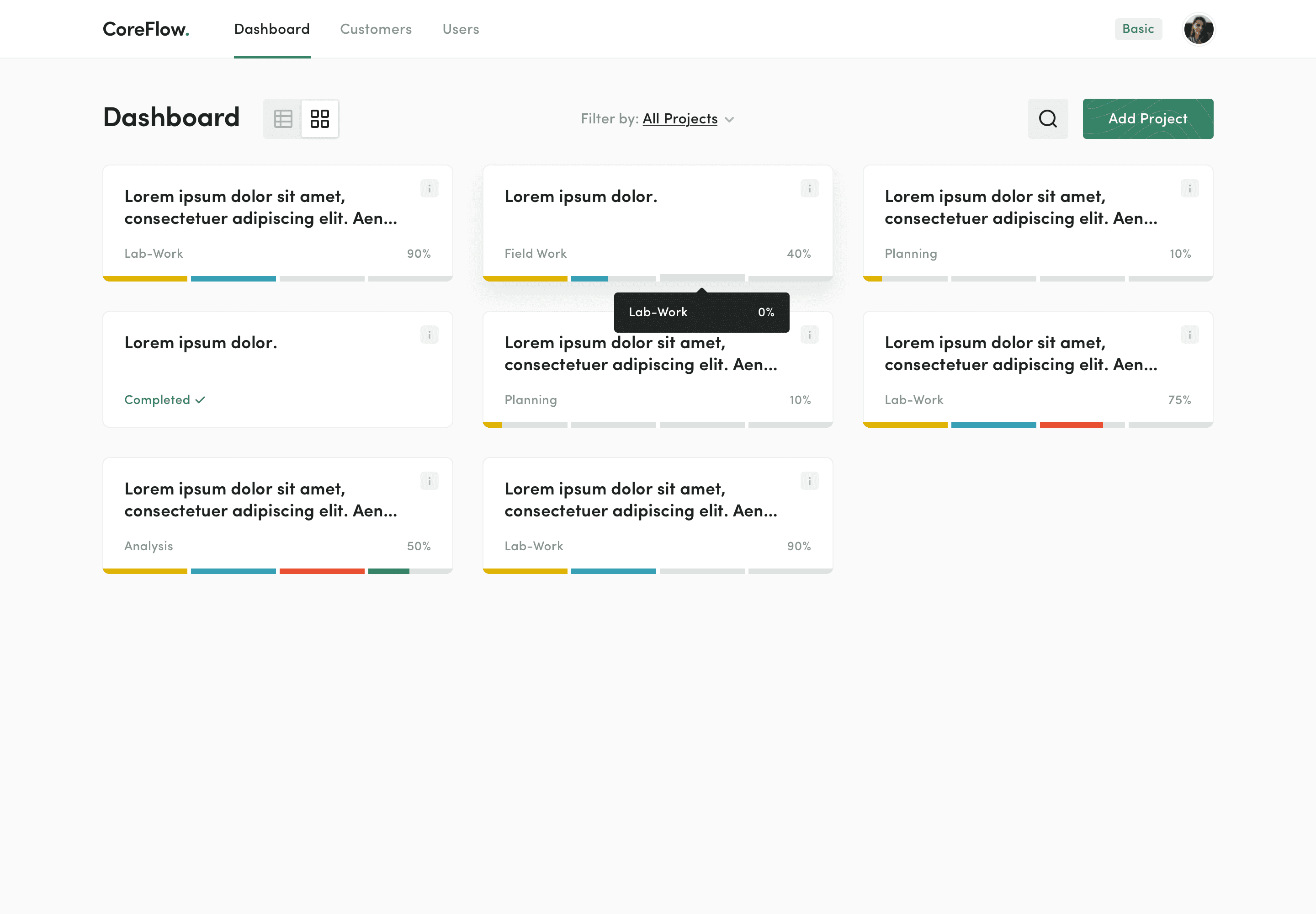Click the Basic plan badge
The width and height of the screenshot is (1316, 914).
[1138, 29]
